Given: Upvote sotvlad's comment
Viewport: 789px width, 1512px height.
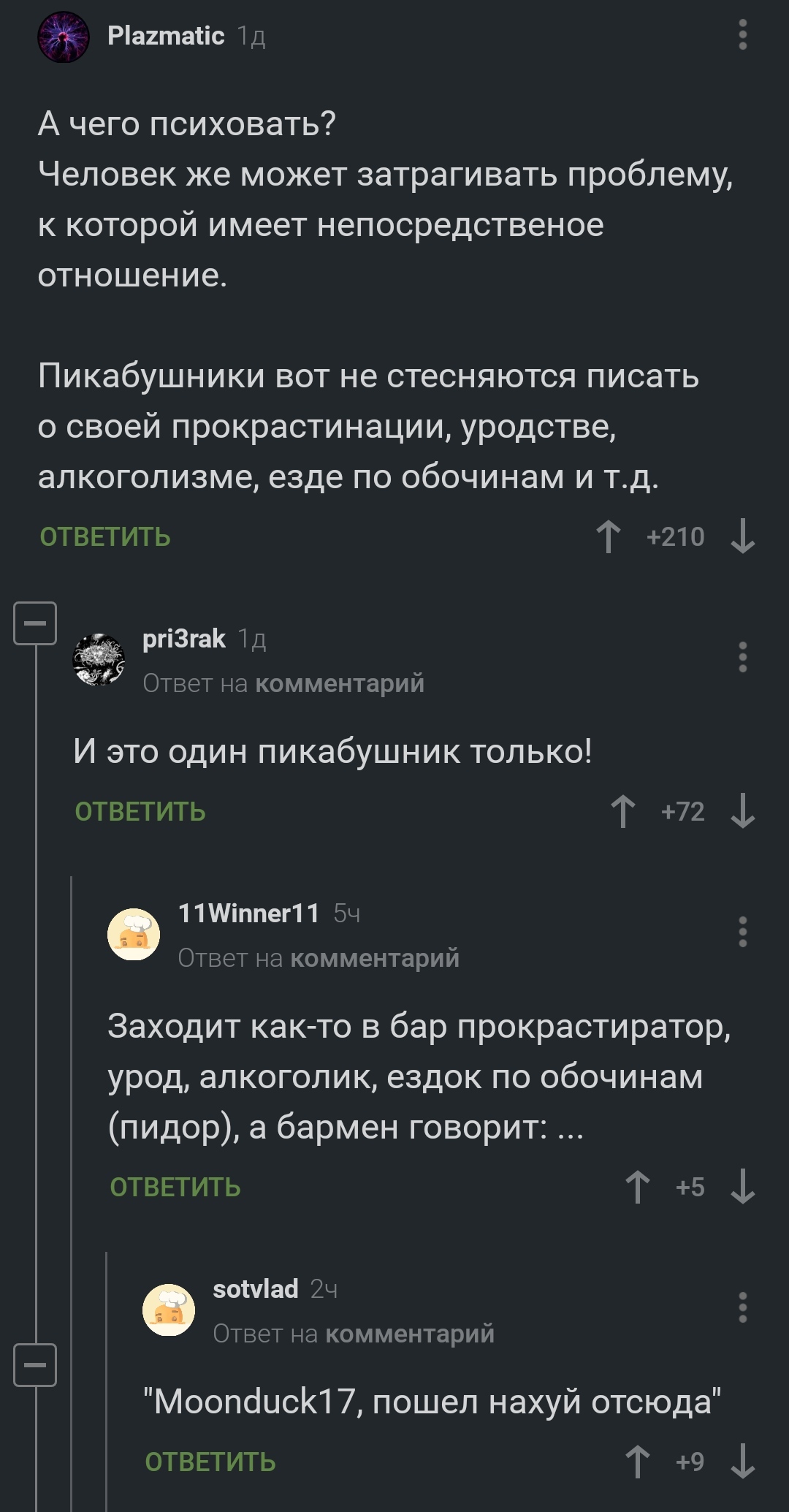Looking at the screenshot, I should point(637,1462).
